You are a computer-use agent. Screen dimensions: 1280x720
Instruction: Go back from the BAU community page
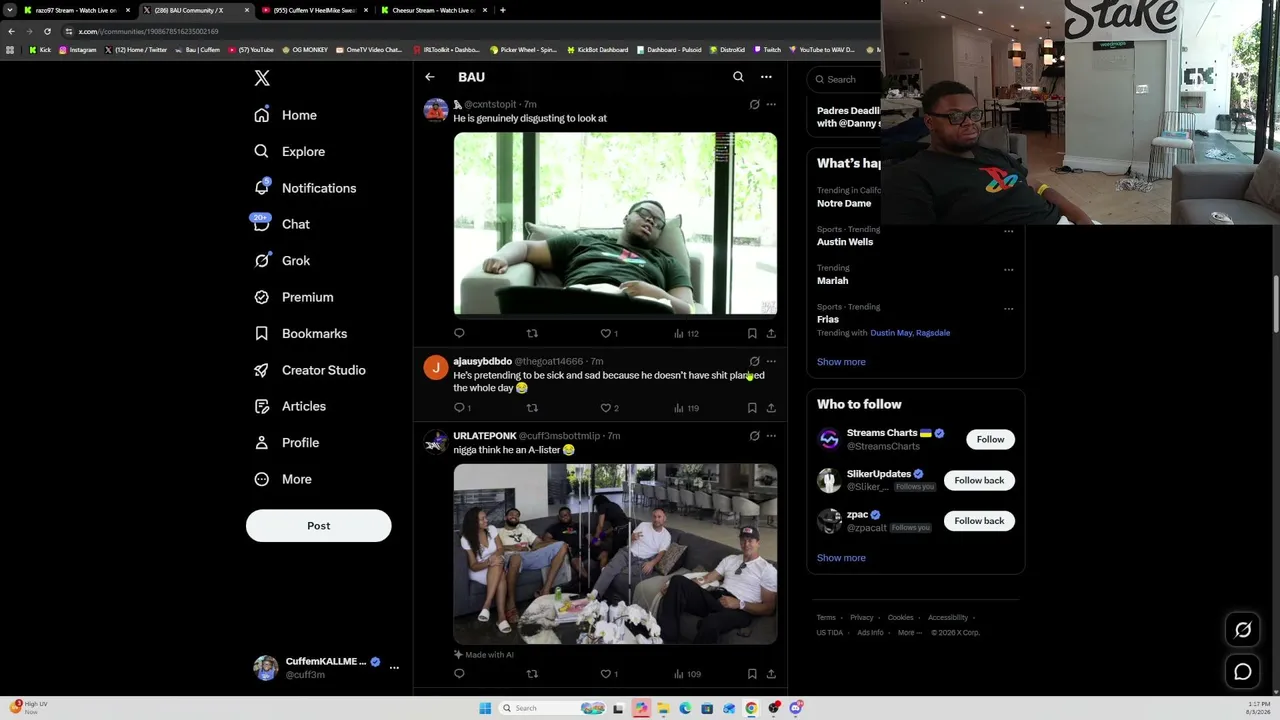pos(430,77)
